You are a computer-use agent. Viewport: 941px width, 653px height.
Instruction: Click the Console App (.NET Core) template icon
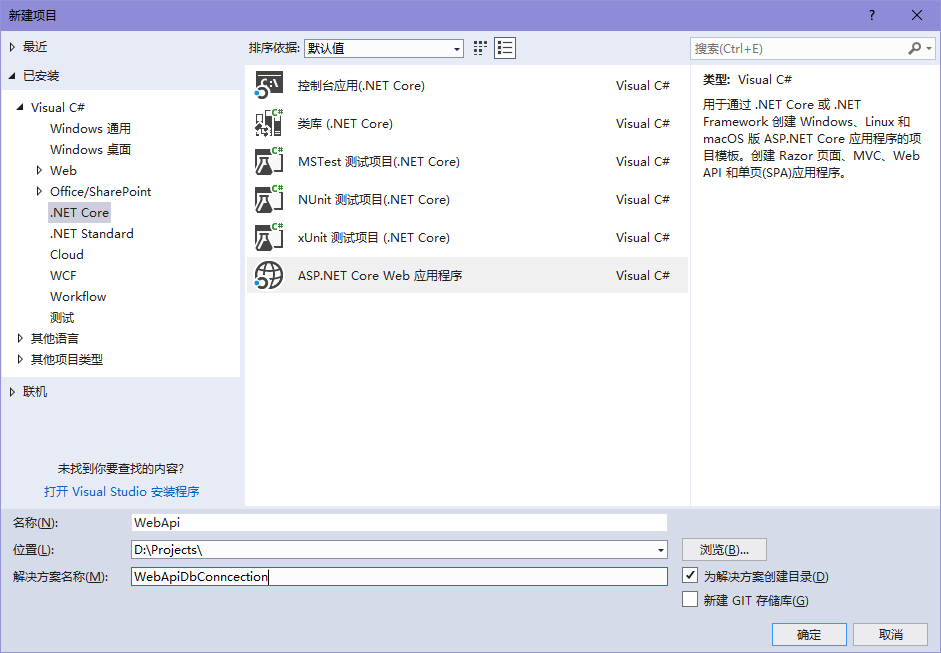[x=268, y=85]
